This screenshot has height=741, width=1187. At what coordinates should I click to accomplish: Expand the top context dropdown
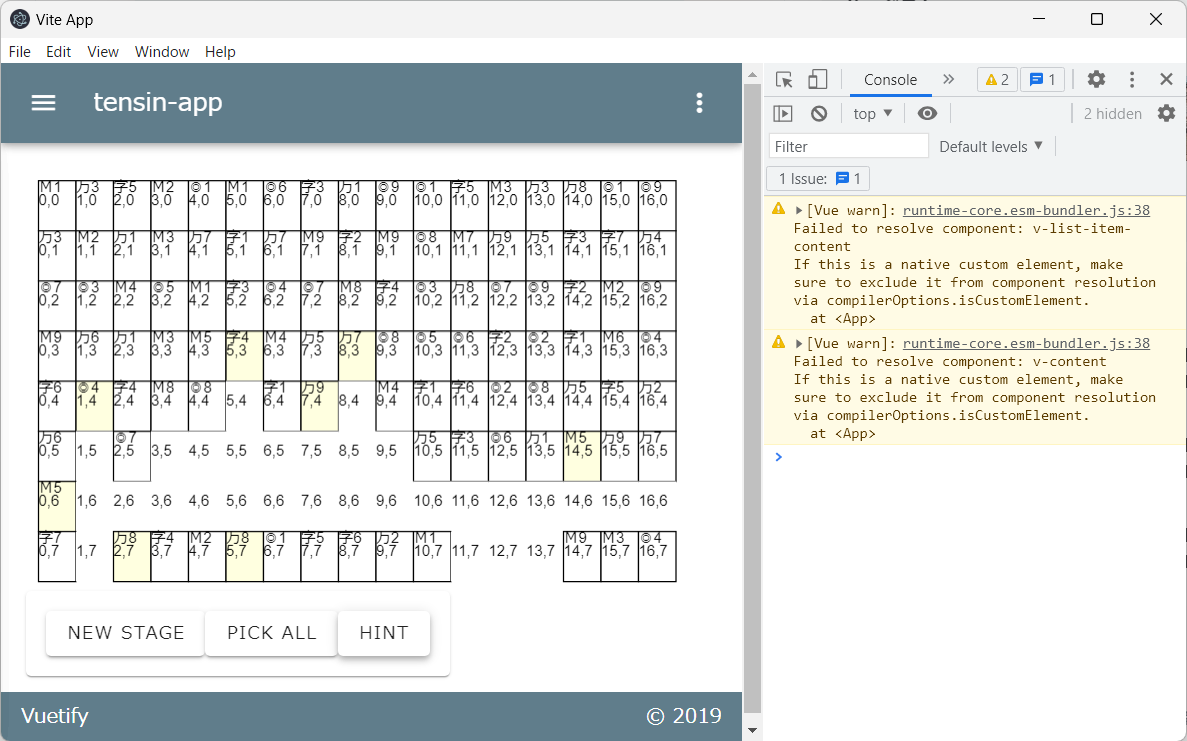click(x=873, y=114)
